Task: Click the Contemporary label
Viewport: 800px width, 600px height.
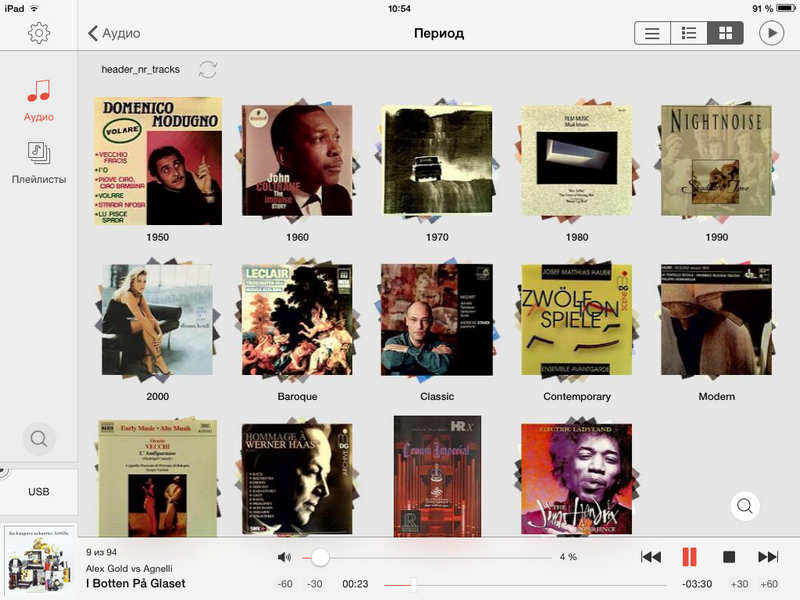Action: [x=577, y=396]
